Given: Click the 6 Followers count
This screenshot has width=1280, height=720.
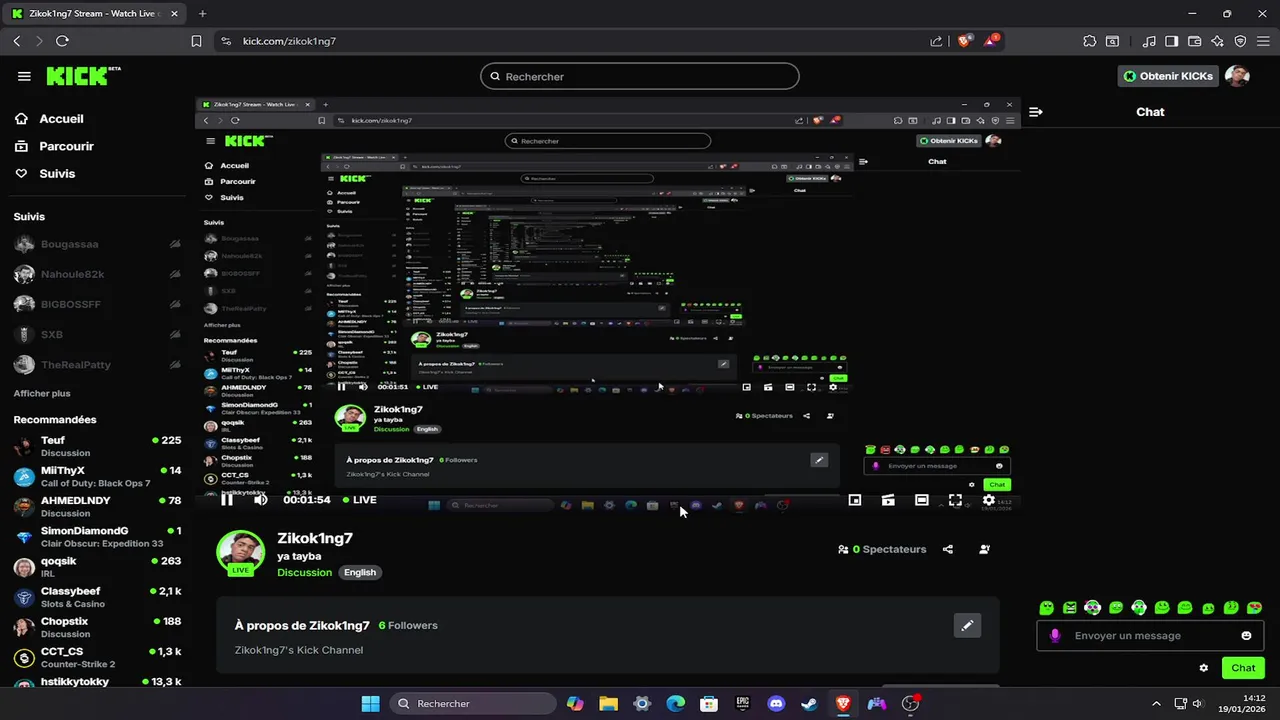Looking at the screenshot, I should pos(408,625).
